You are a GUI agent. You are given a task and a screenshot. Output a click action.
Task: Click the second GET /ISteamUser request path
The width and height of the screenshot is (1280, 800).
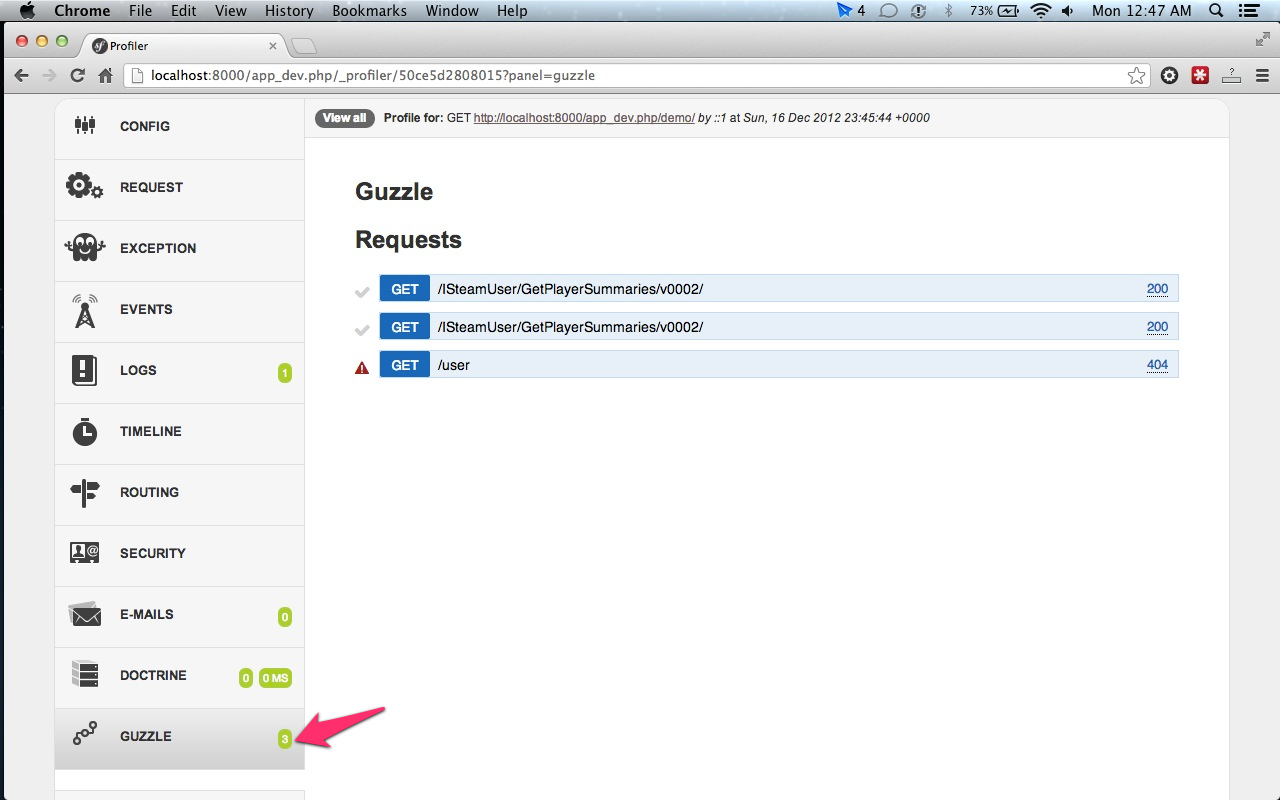pos(570,327)
